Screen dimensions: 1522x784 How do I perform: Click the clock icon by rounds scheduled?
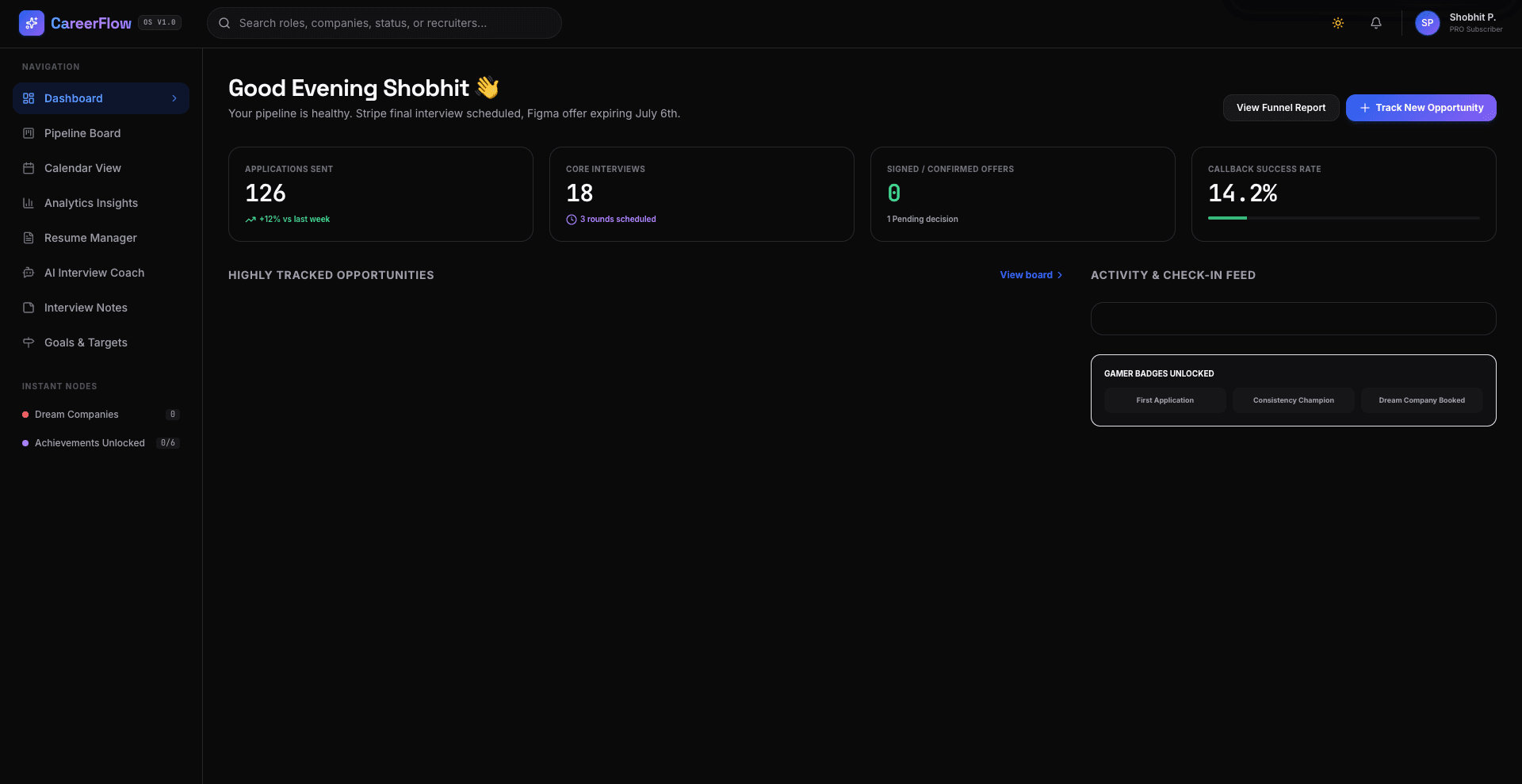tap(572, 220)
